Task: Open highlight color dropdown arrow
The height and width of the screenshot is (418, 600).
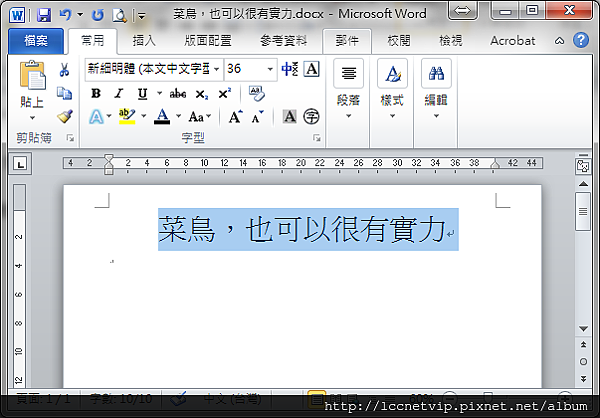Action: 144,116
